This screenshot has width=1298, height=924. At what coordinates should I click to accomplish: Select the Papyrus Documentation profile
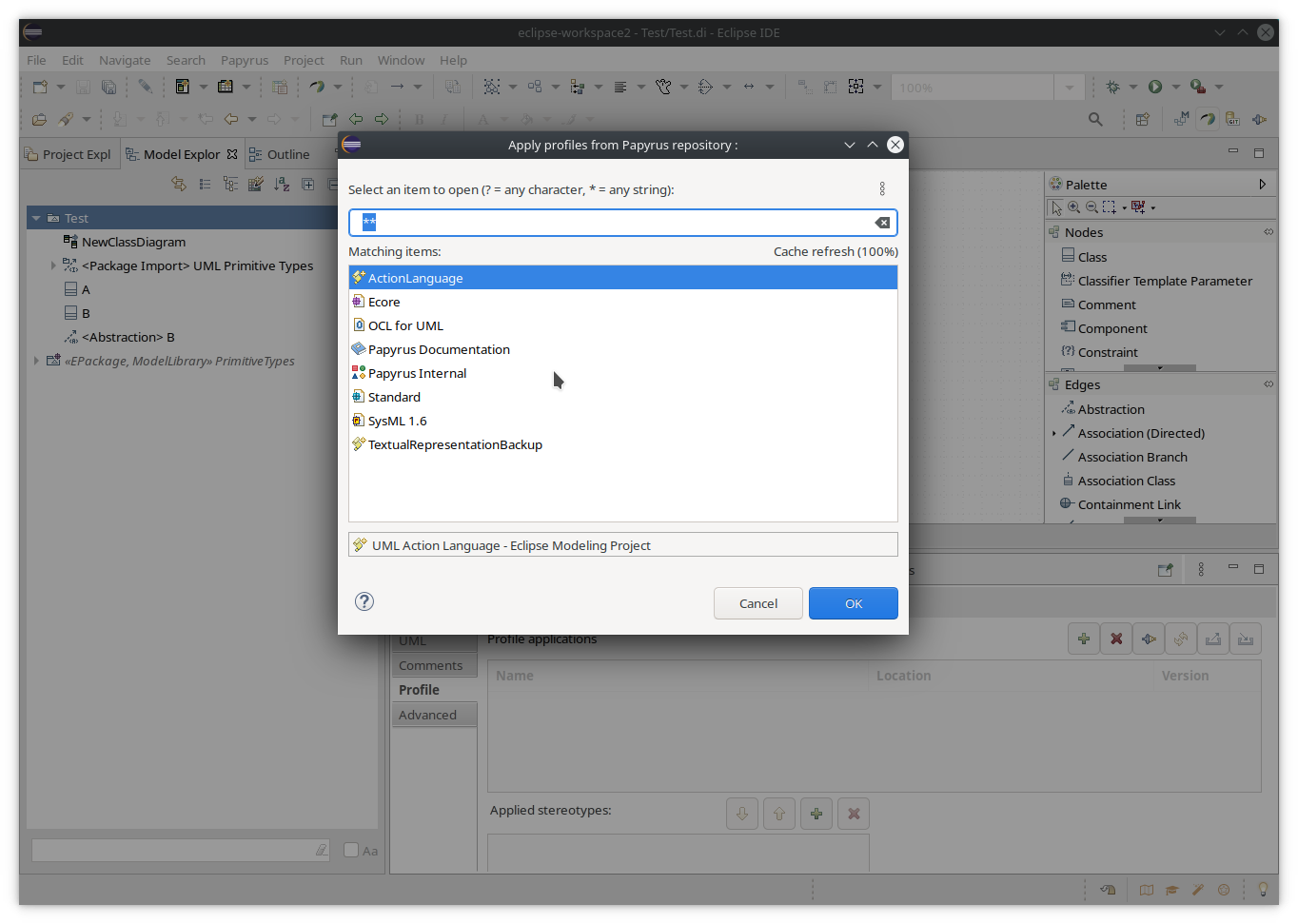(x=623, y=349)
